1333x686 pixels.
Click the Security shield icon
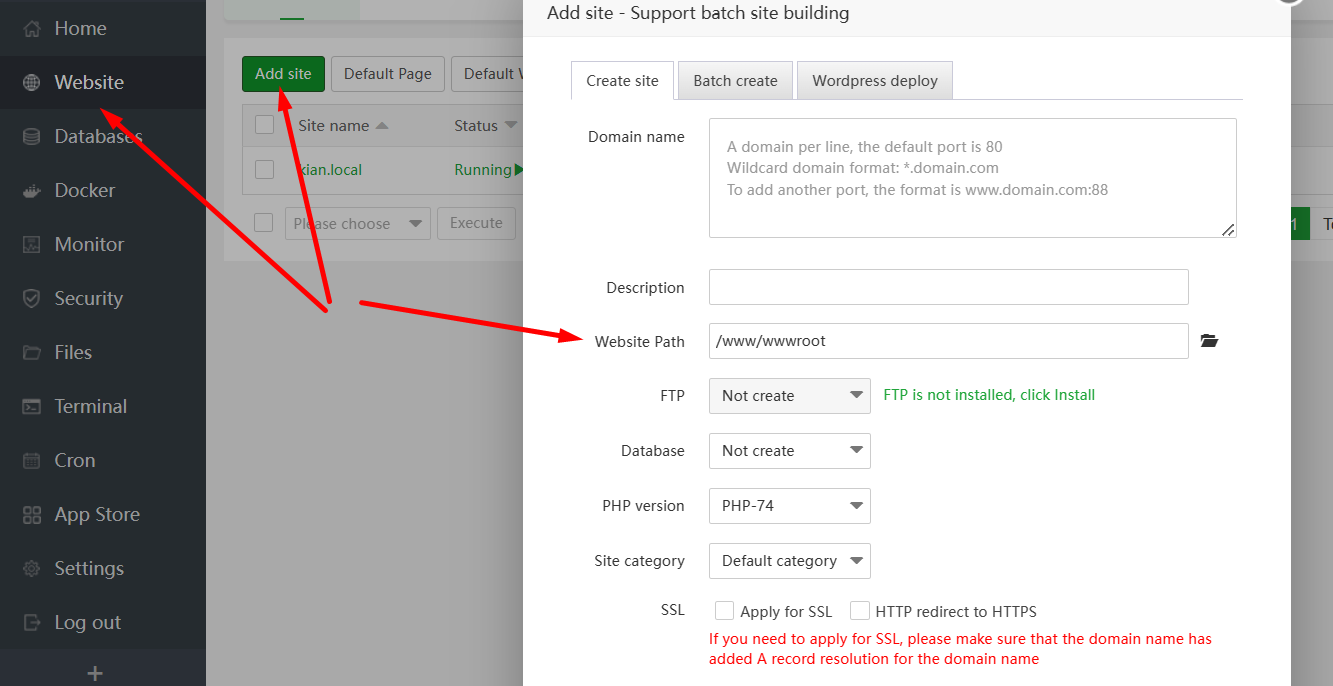[32, 299]
